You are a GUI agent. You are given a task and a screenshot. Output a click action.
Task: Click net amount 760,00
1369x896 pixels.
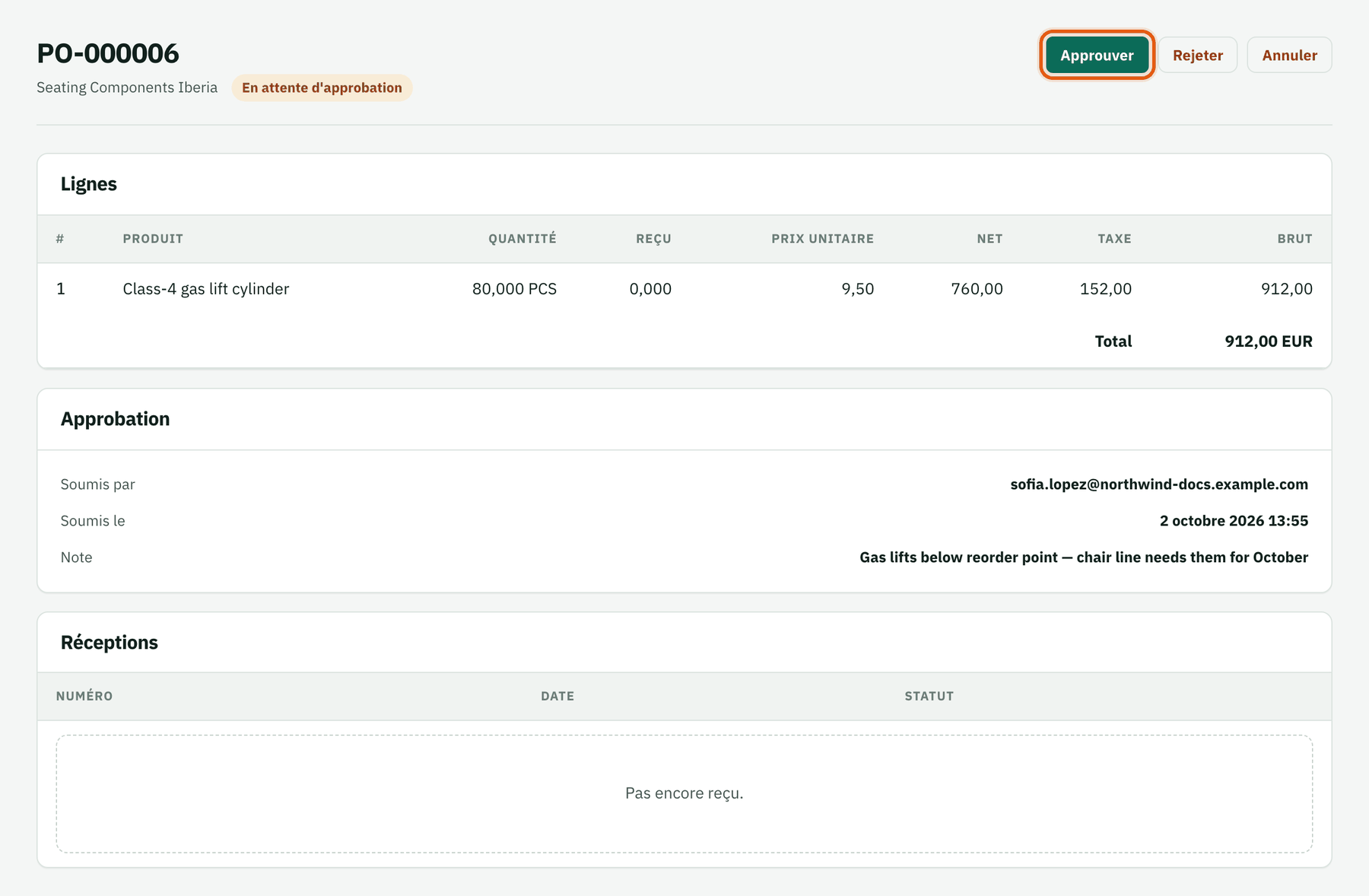(x=977, y=289)
